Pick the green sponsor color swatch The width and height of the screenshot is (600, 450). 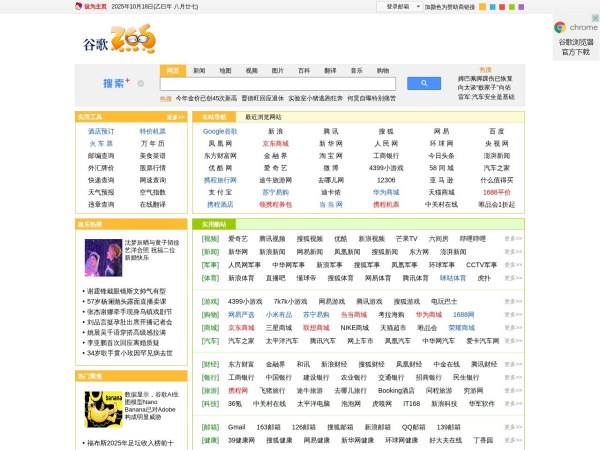512,7
